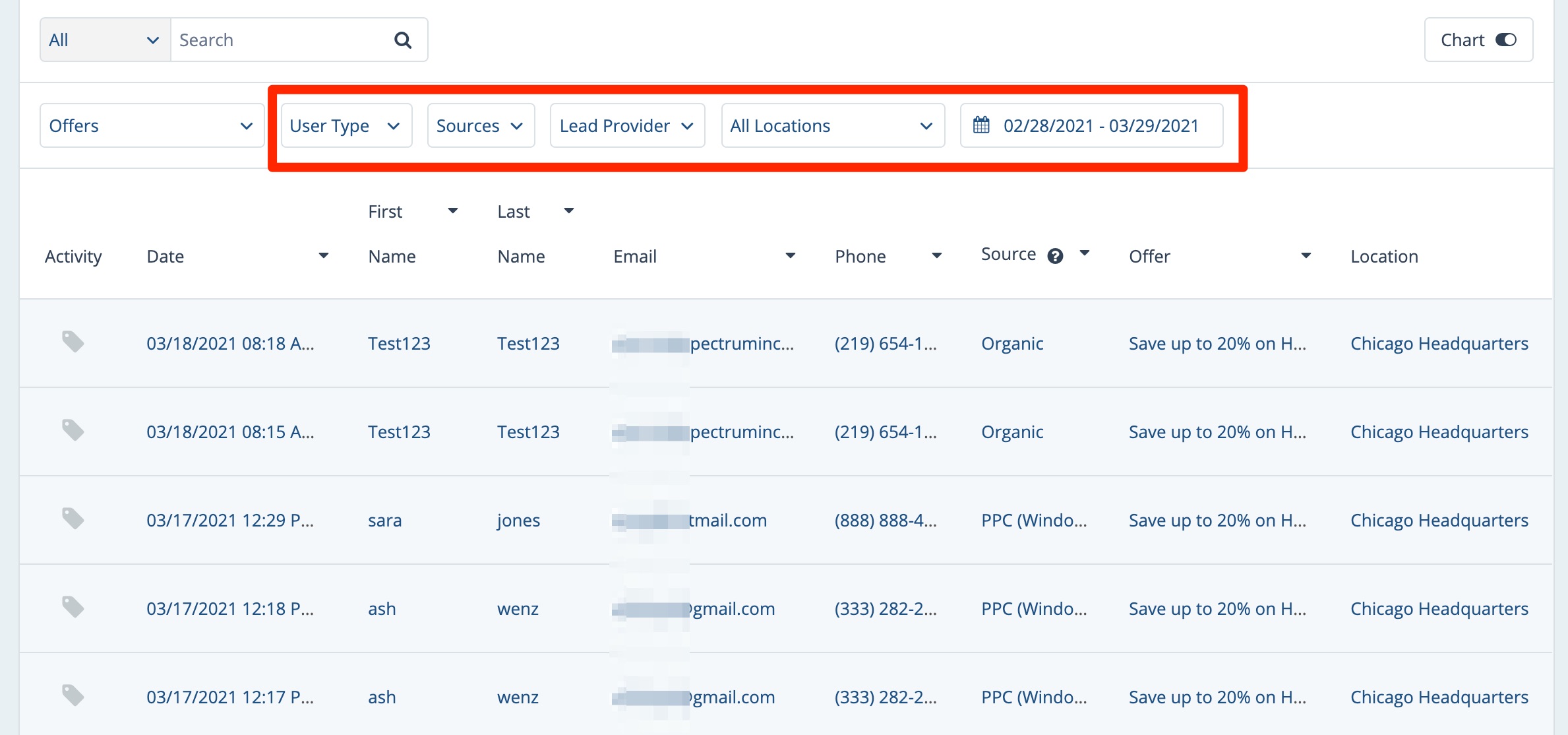Click the Source help question mark icon
The width and height of the screenshot is (1568, 735).
(x=1055, y=256)
